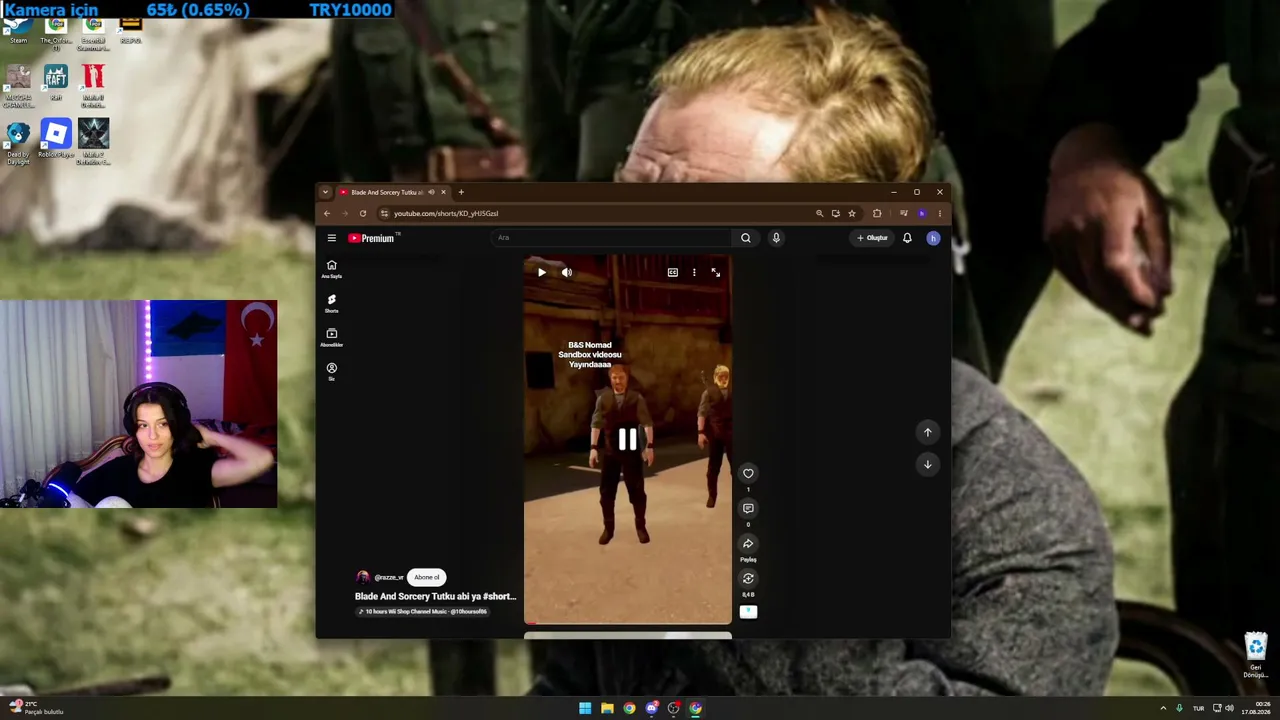The width and height of the screenshot is (1280, 720).
Task: Open the taskbar volume control
Action: pyautogui.click(x=1230, y=708)
